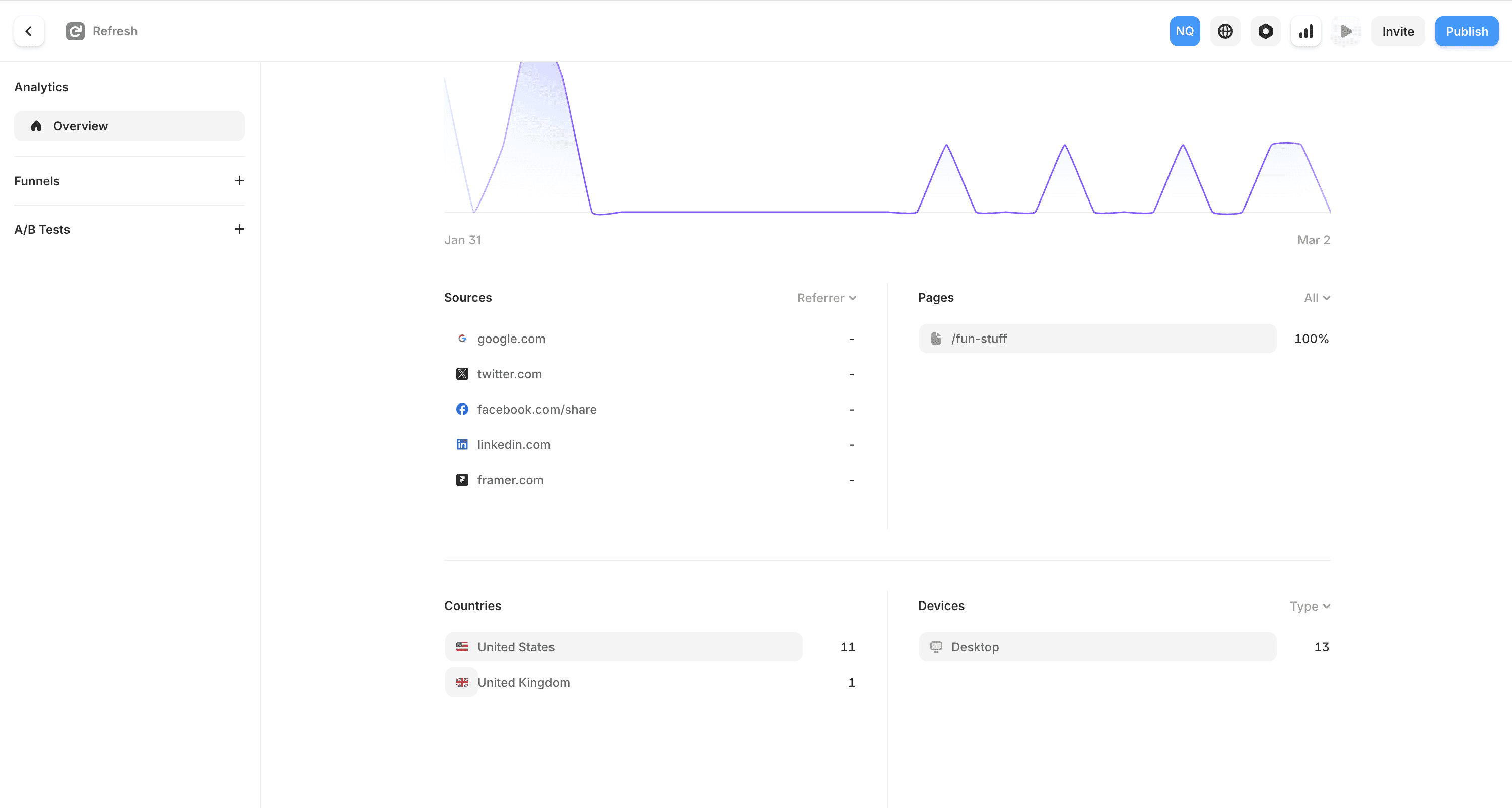Open the globe site settings icon
1512x808 pixels.
[x=1225, y=31]
